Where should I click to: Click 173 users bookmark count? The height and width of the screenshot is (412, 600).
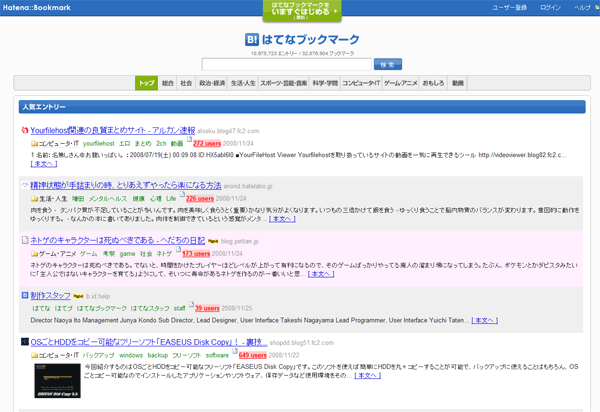coord(196,254)
